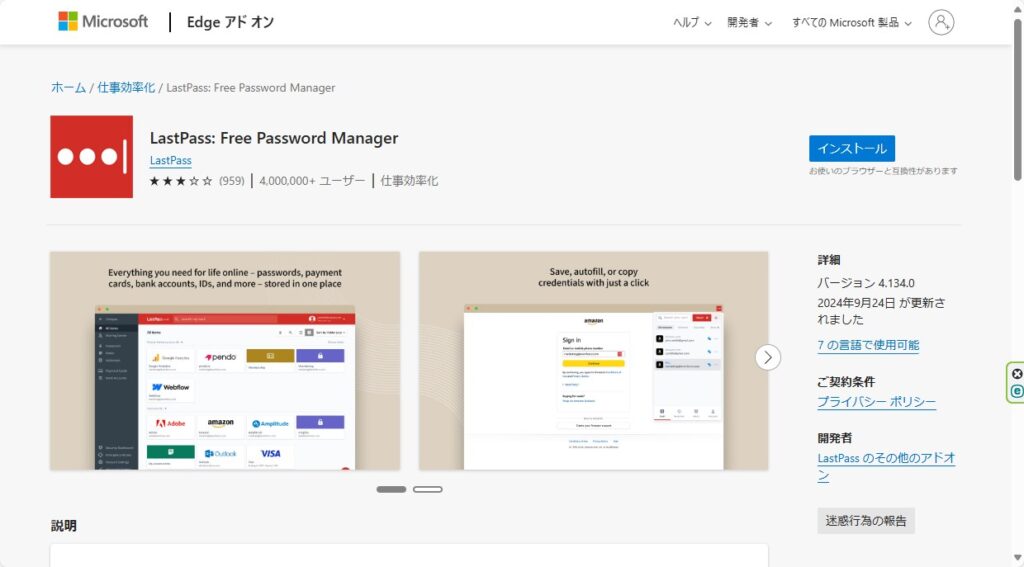Screen dimensions: 1024x567
Task: Click the Microsoft logo in the header
Action: pyautogui.click(x=103, y=22)
